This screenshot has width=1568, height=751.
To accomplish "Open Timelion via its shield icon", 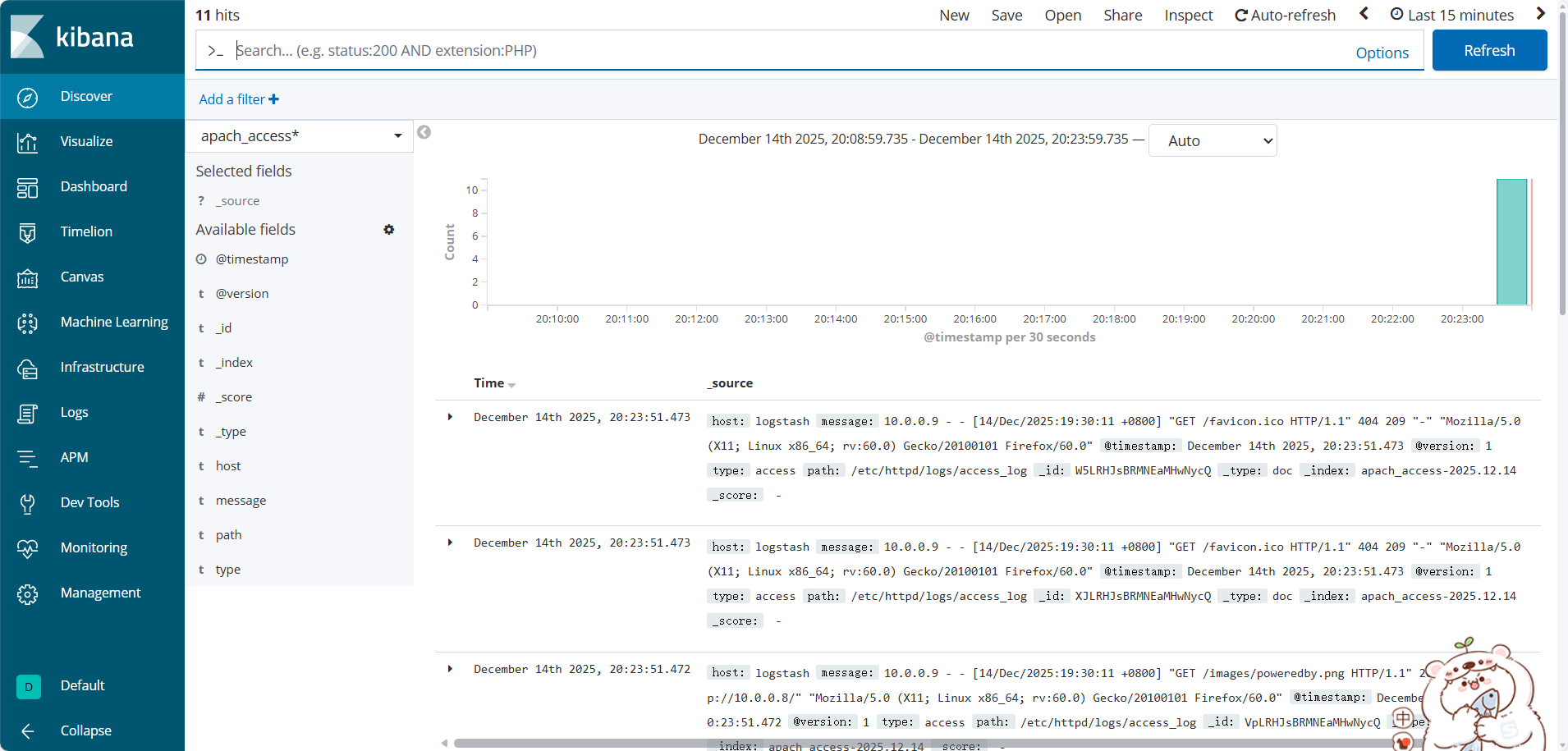I will (27, 233).
